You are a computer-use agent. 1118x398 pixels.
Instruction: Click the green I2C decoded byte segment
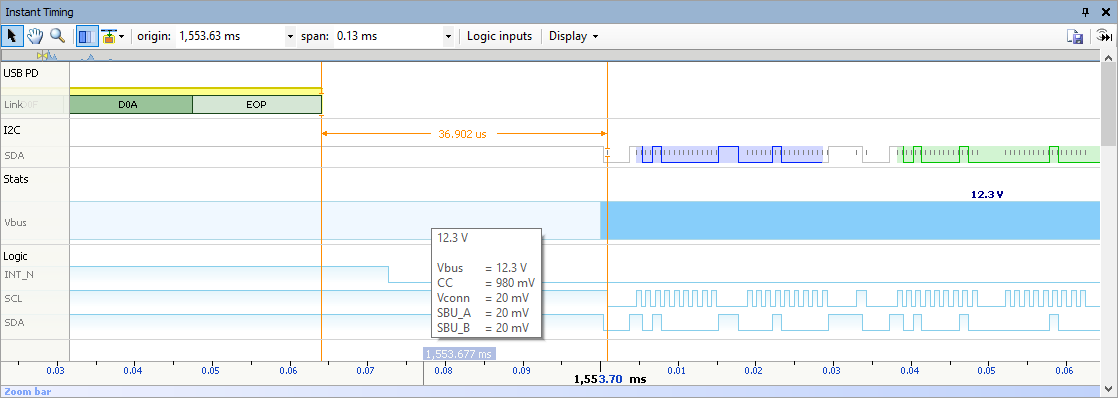998,155
